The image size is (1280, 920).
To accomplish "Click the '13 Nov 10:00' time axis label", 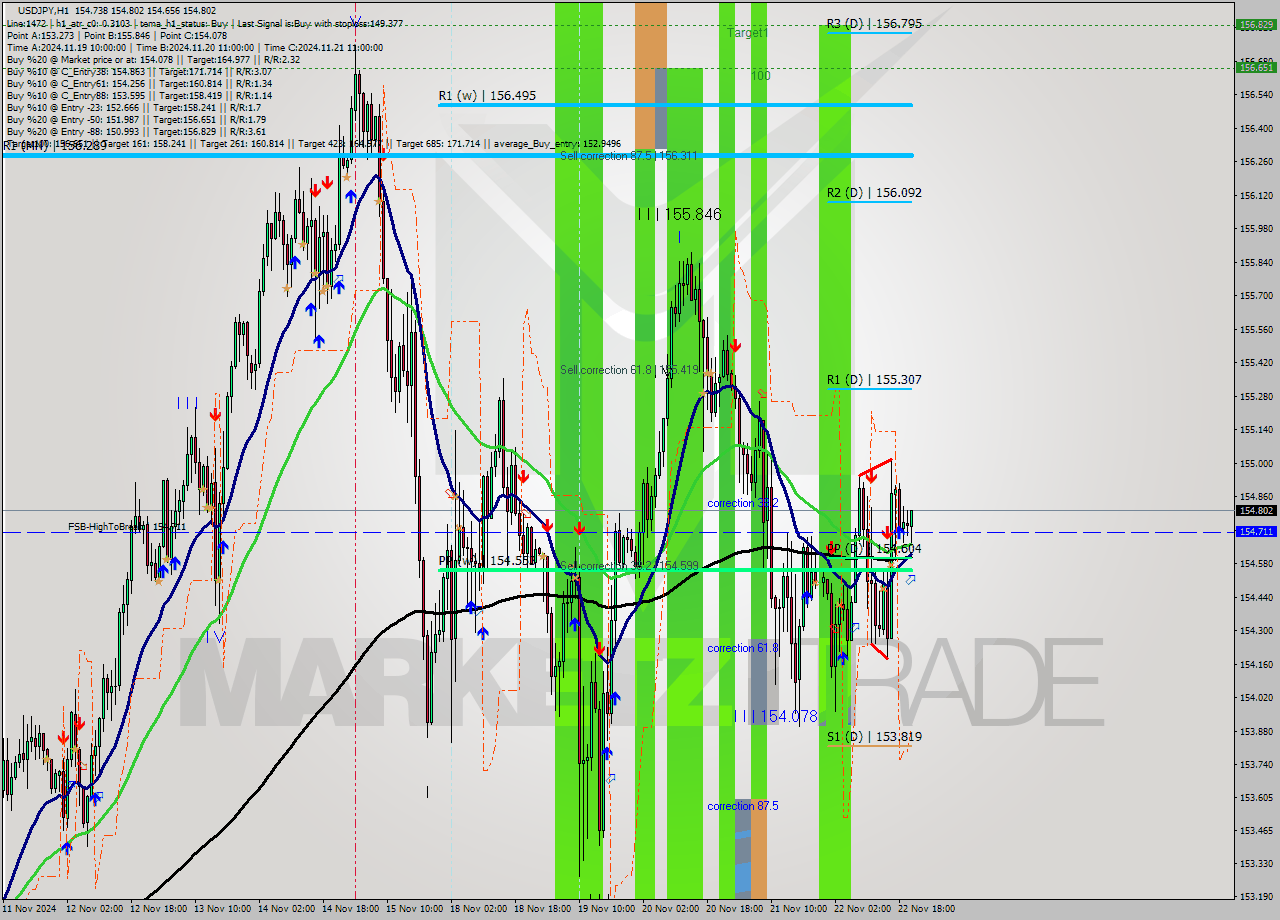I will point(222,909).
